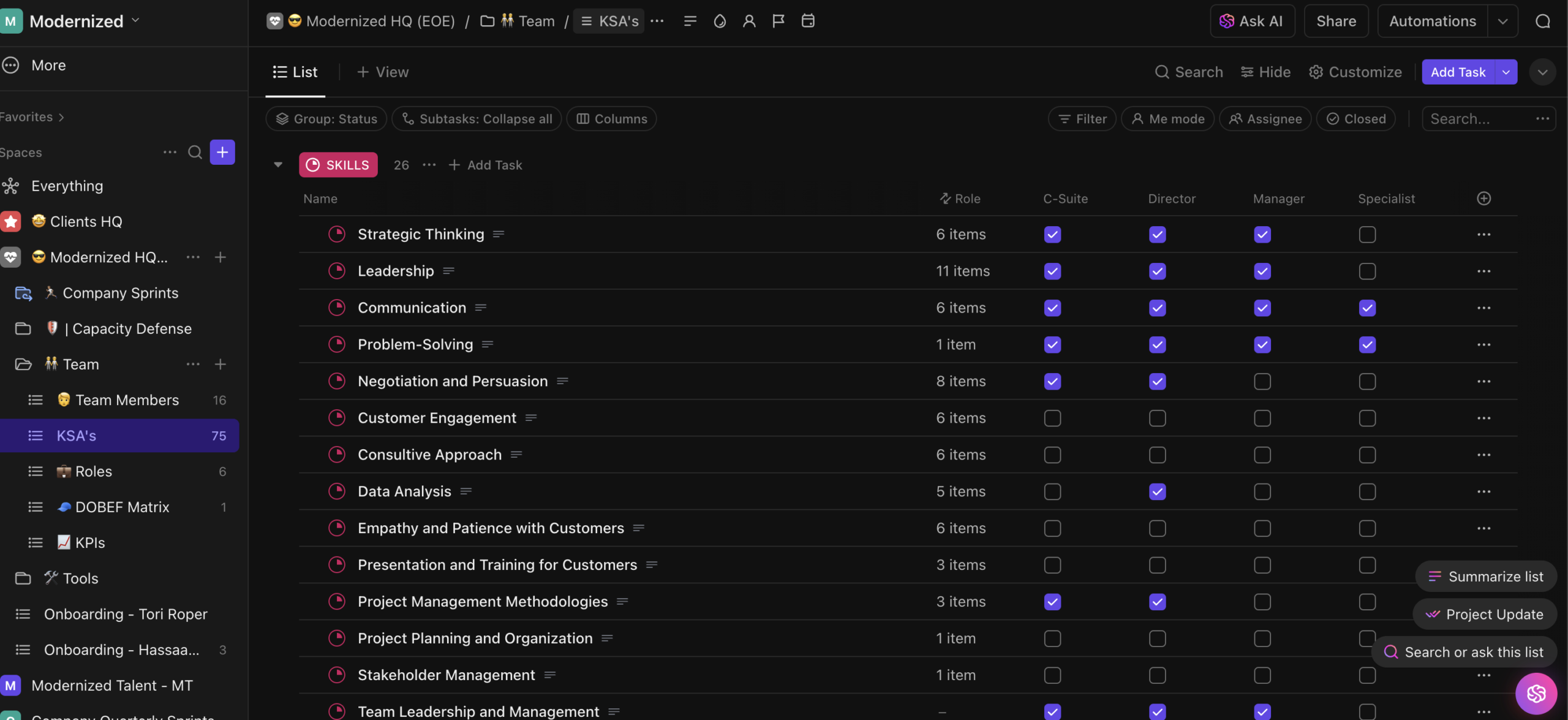Click the add column plus icon

click(x=1483, y=199)
